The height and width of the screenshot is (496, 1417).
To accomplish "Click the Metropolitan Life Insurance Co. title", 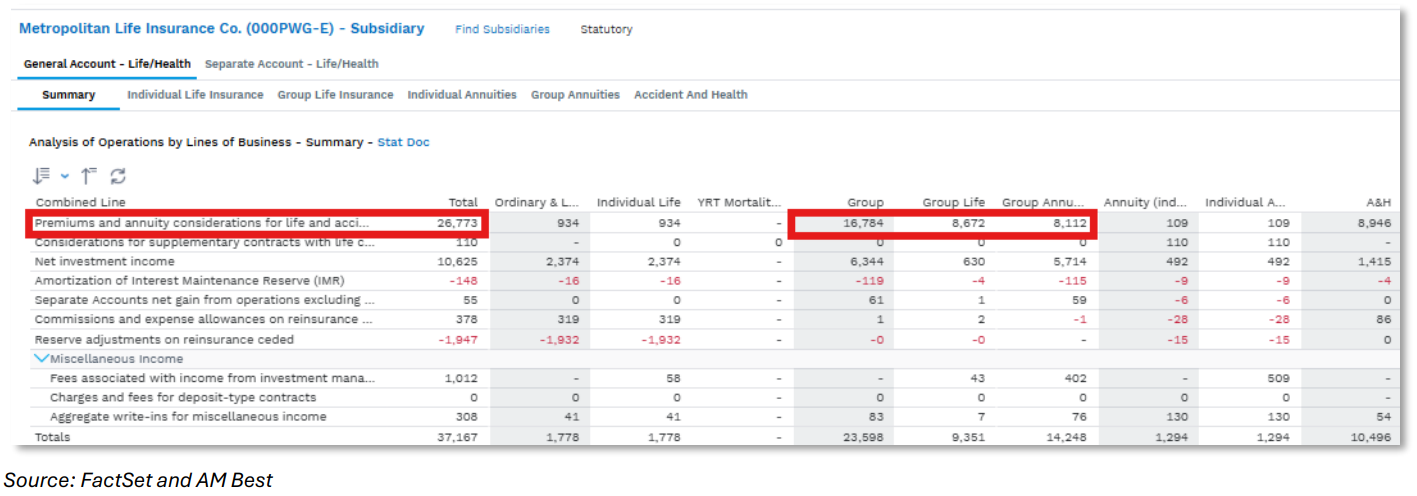I will 221,29.
